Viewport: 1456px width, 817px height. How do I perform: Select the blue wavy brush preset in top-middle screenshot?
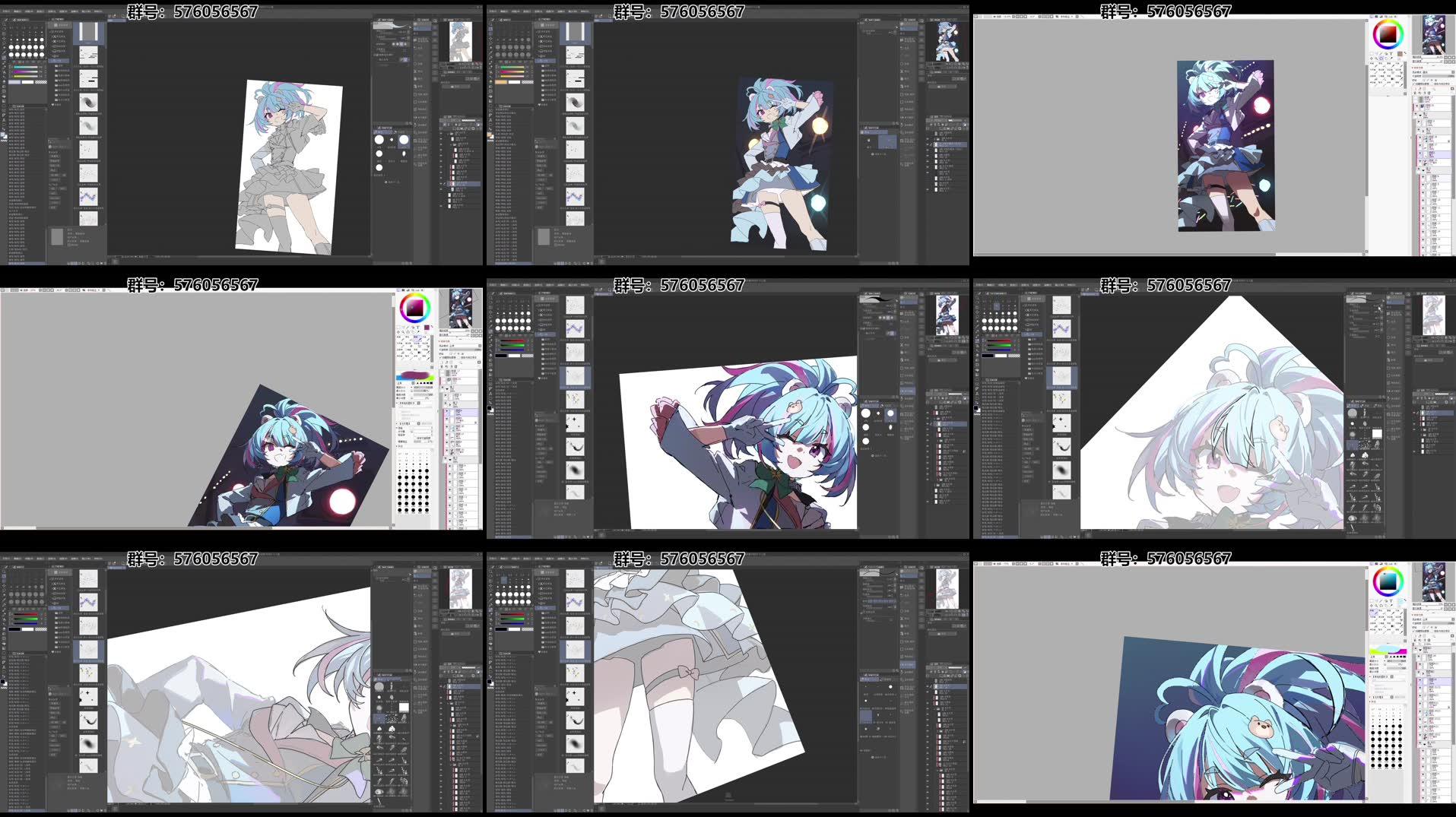point(576,196)
